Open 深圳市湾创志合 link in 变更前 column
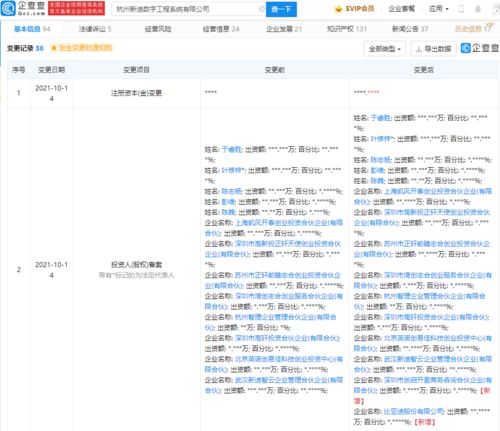The height and width of the screenshot is (431, 500). pos(273,301)
